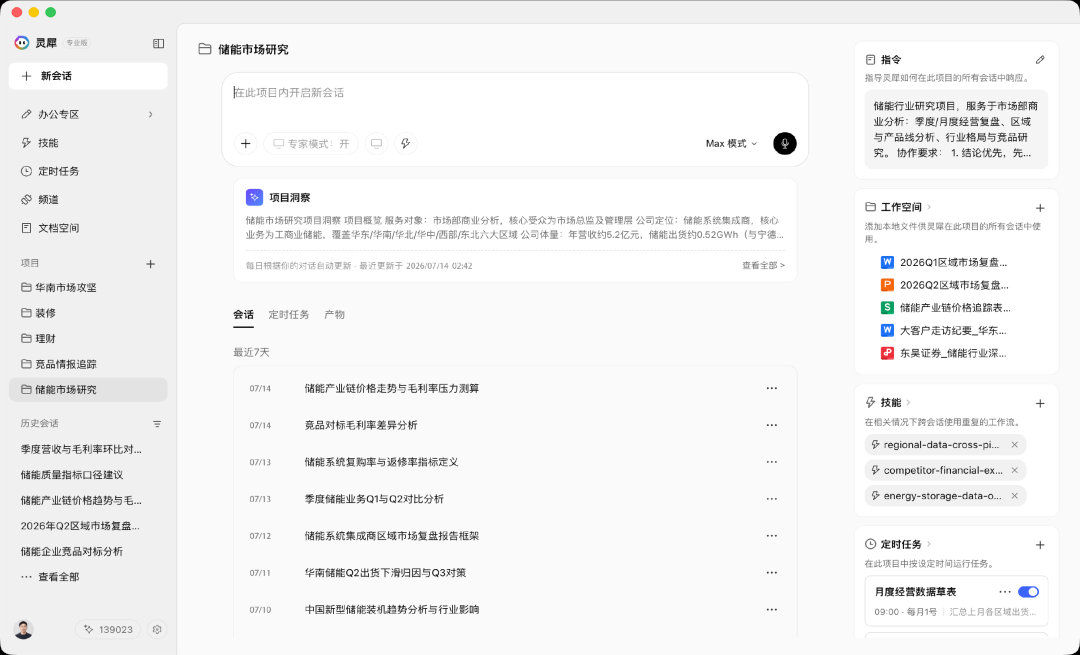Screen dimensions: 1080x655
Task: Open 办公专区 in the sidebar
Action: (88, 114)
